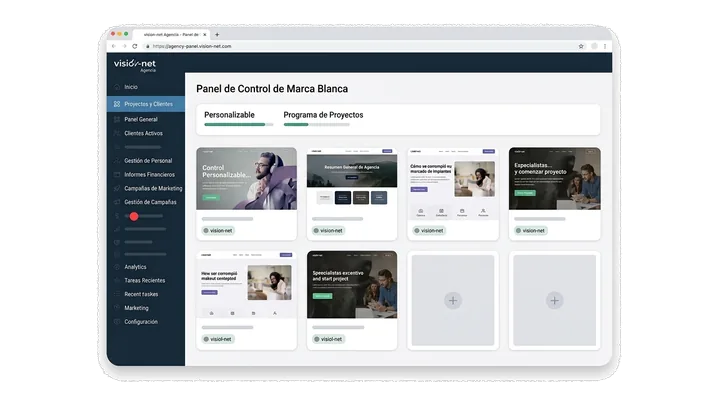Select the Recent taskes sidebar item
Screen dimensions: 720x405
(x=141, y=294)
